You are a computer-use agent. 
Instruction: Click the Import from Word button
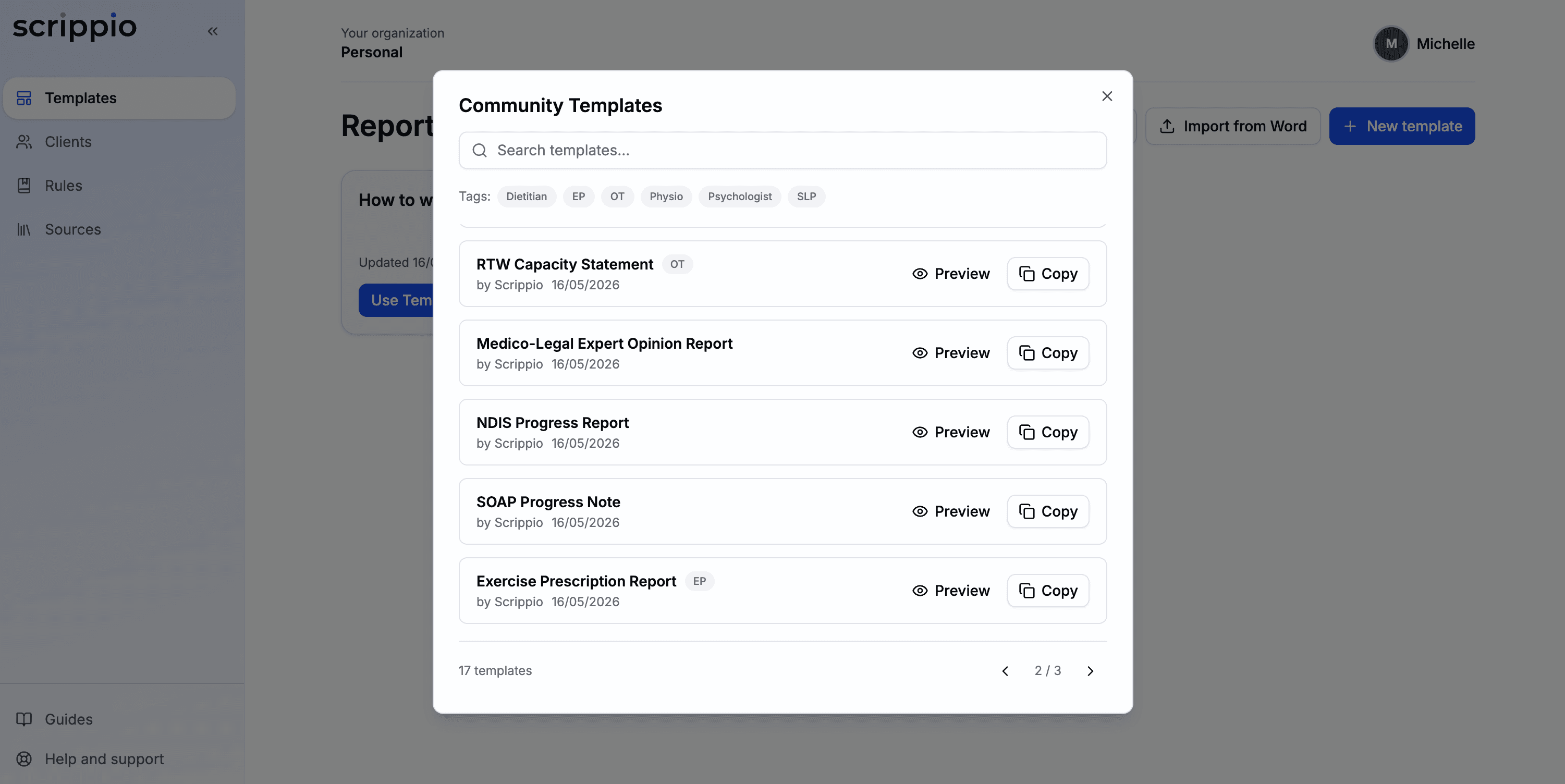[1233, 126]
